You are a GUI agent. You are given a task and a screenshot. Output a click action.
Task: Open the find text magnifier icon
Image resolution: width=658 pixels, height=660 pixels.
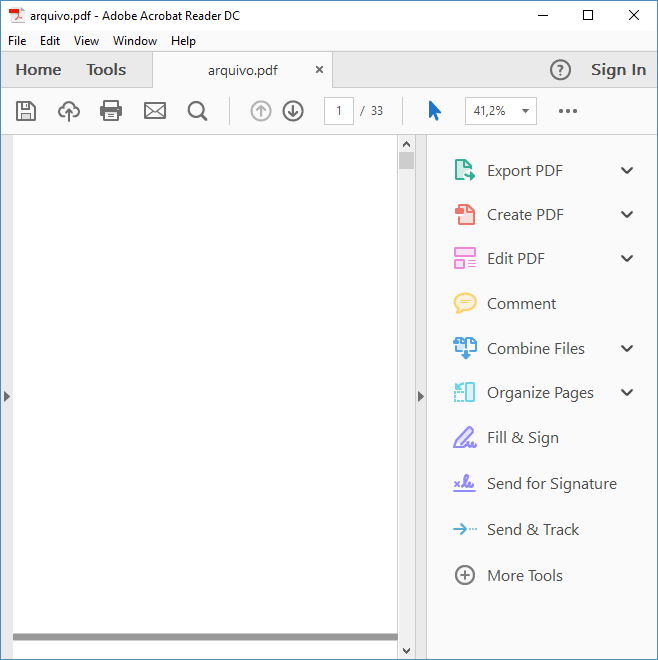(197, 112)
